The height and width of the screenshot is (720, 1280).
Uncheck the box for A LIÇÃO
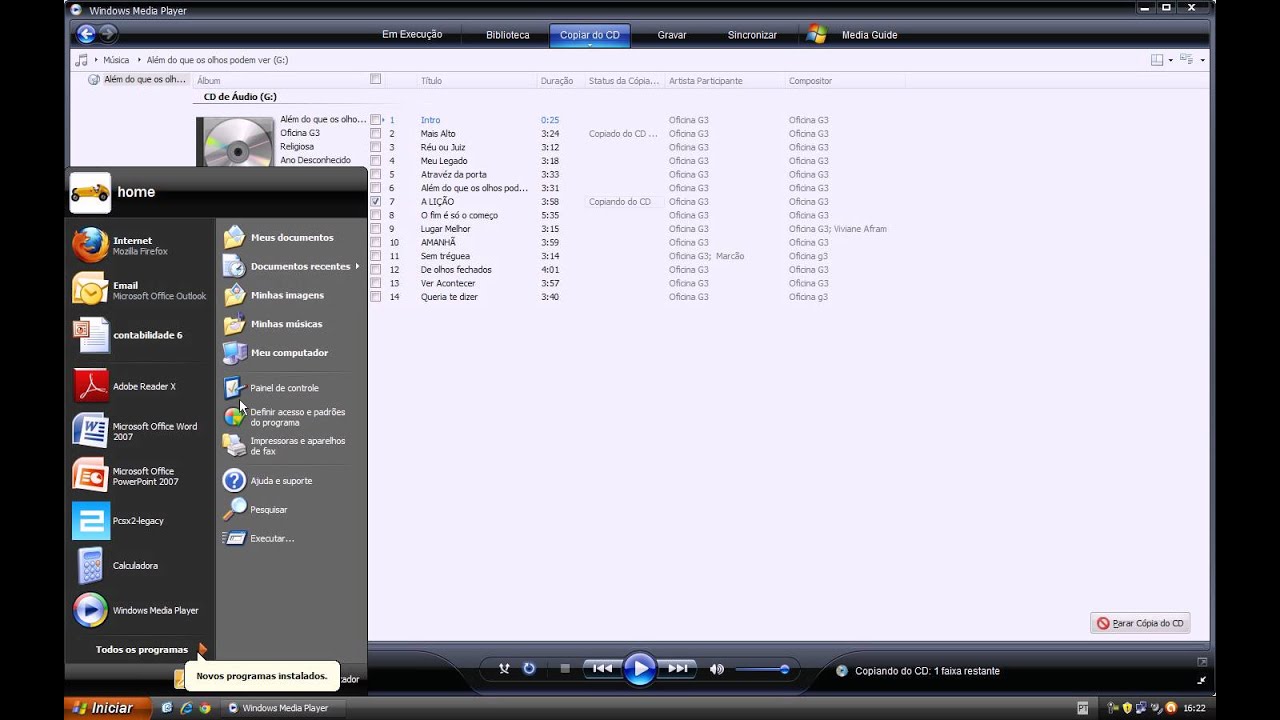[376, 201]
